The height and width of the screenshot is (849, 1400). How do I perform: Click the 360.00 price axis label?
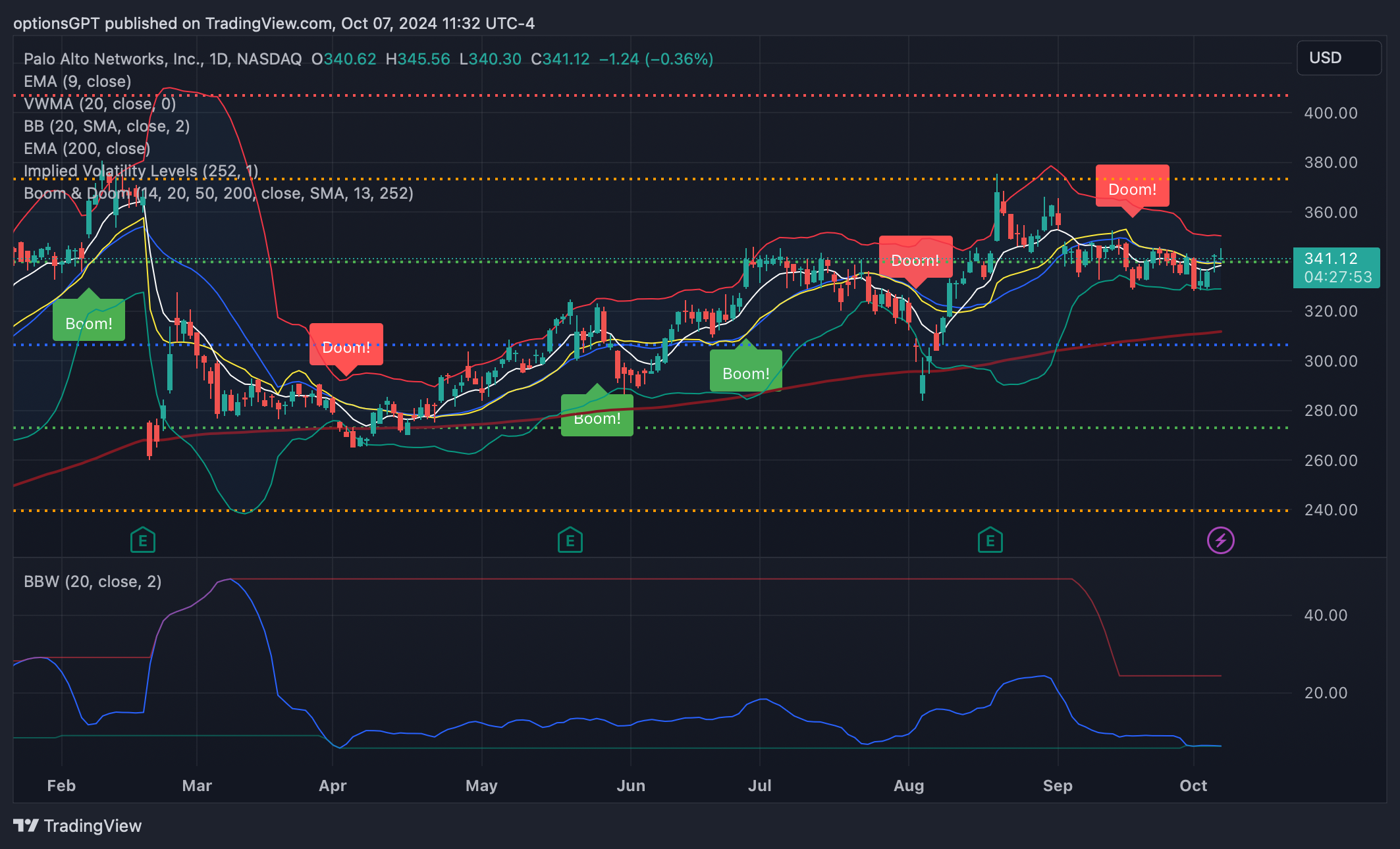(x=1331, y=213)
